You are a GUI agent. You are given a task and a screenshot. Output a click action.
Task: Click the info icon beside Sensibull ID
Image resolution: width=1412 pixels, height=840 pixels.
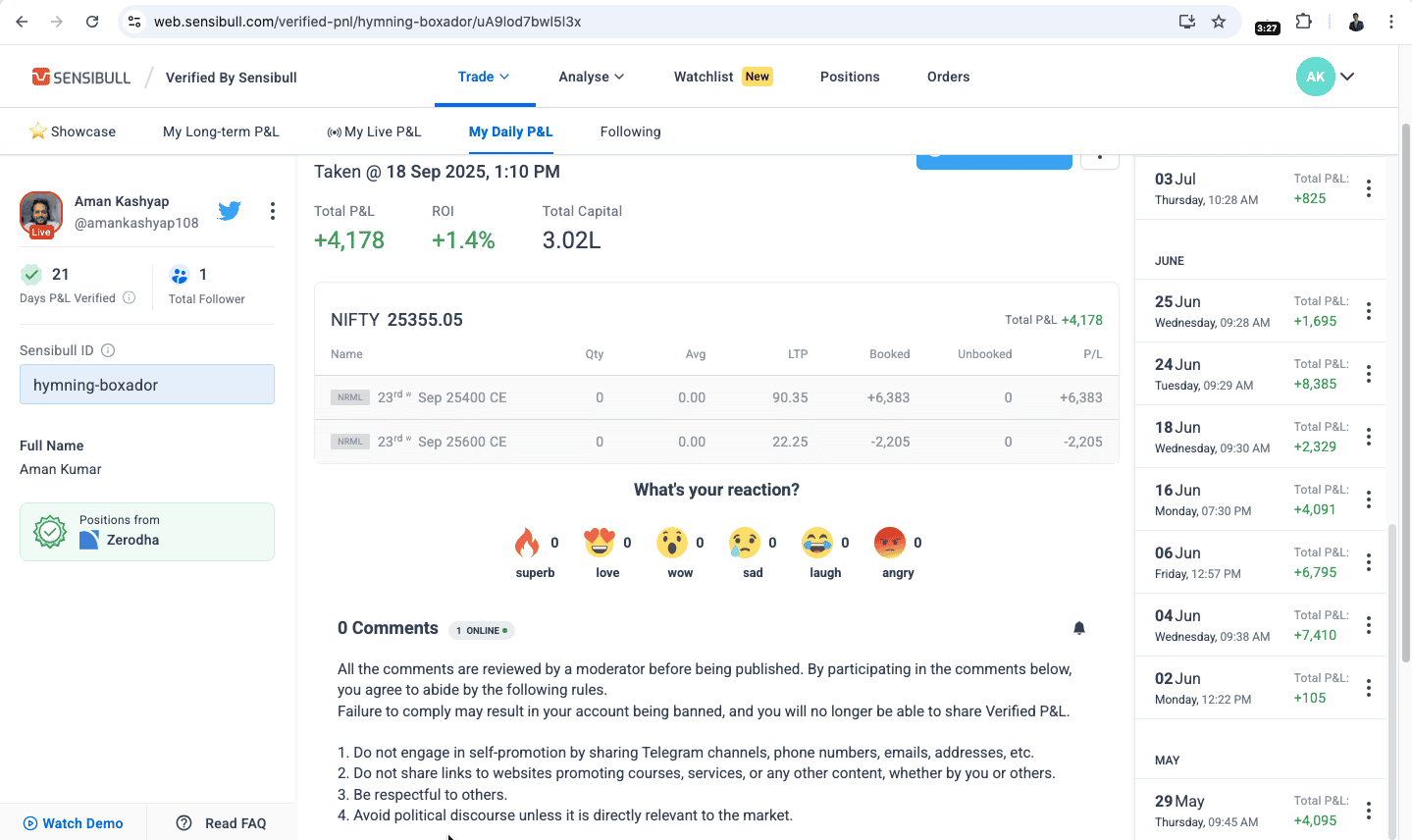click(108, 350)
